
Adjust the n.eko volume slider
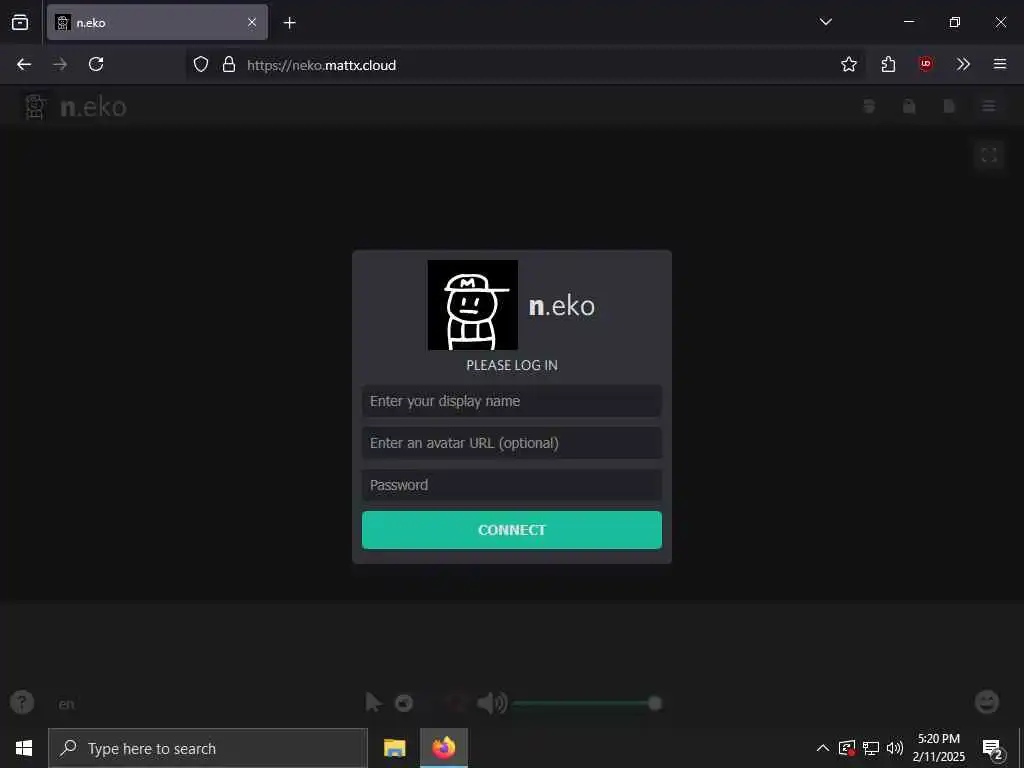586,703
